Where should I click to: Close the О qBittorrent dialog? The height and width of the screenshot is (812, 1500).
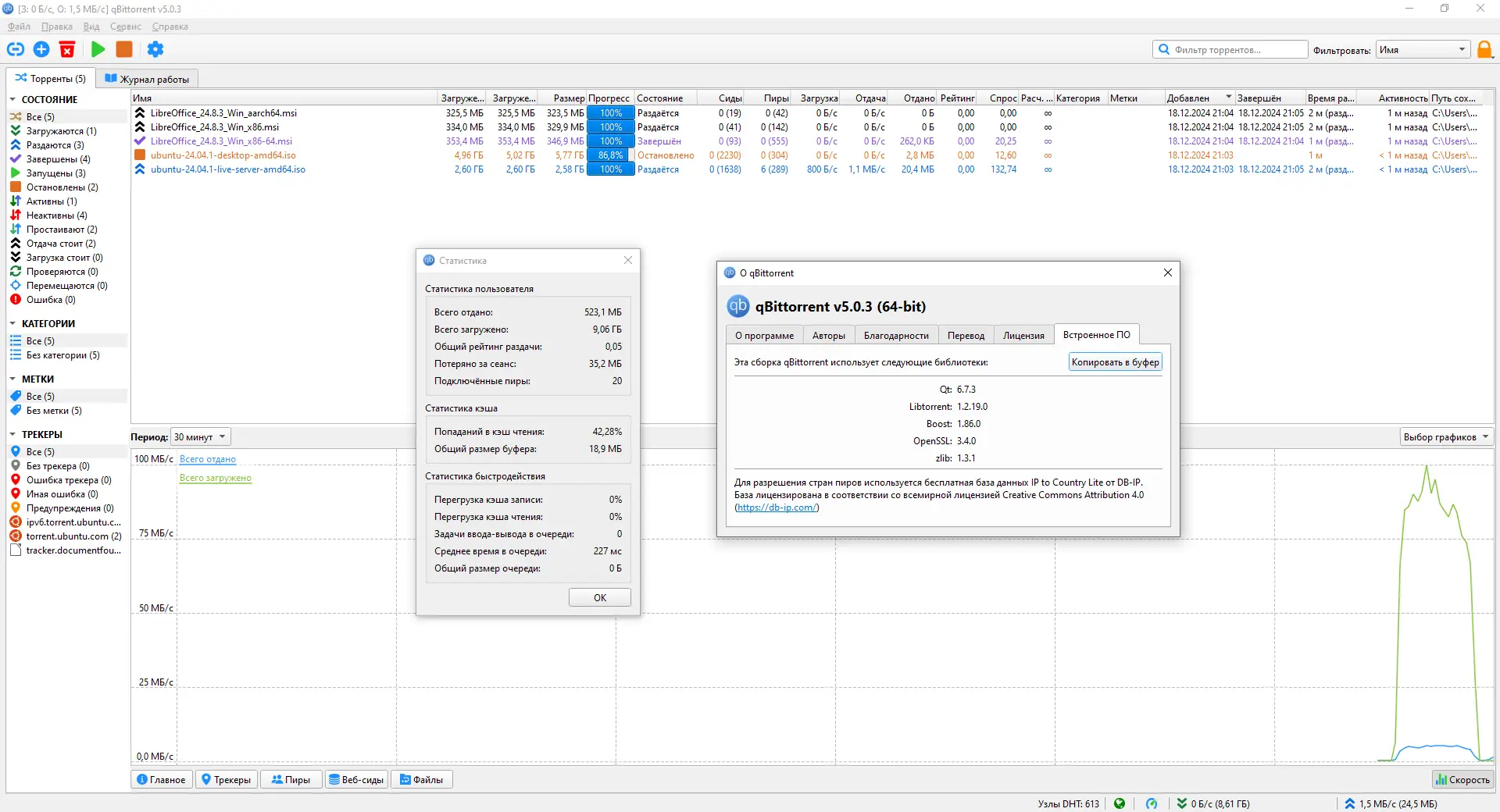coord(1168,272)
